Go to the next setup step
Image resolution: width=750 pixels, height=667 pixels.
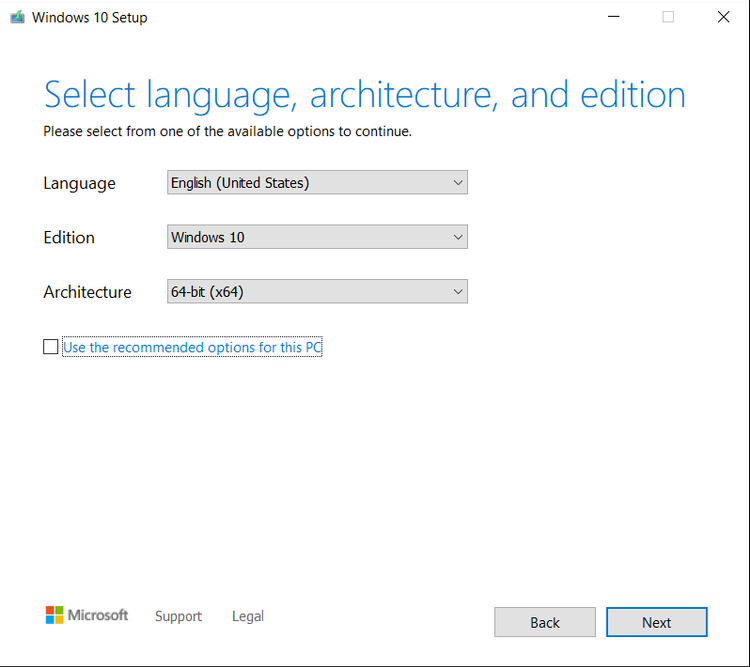tap(657, 622)
